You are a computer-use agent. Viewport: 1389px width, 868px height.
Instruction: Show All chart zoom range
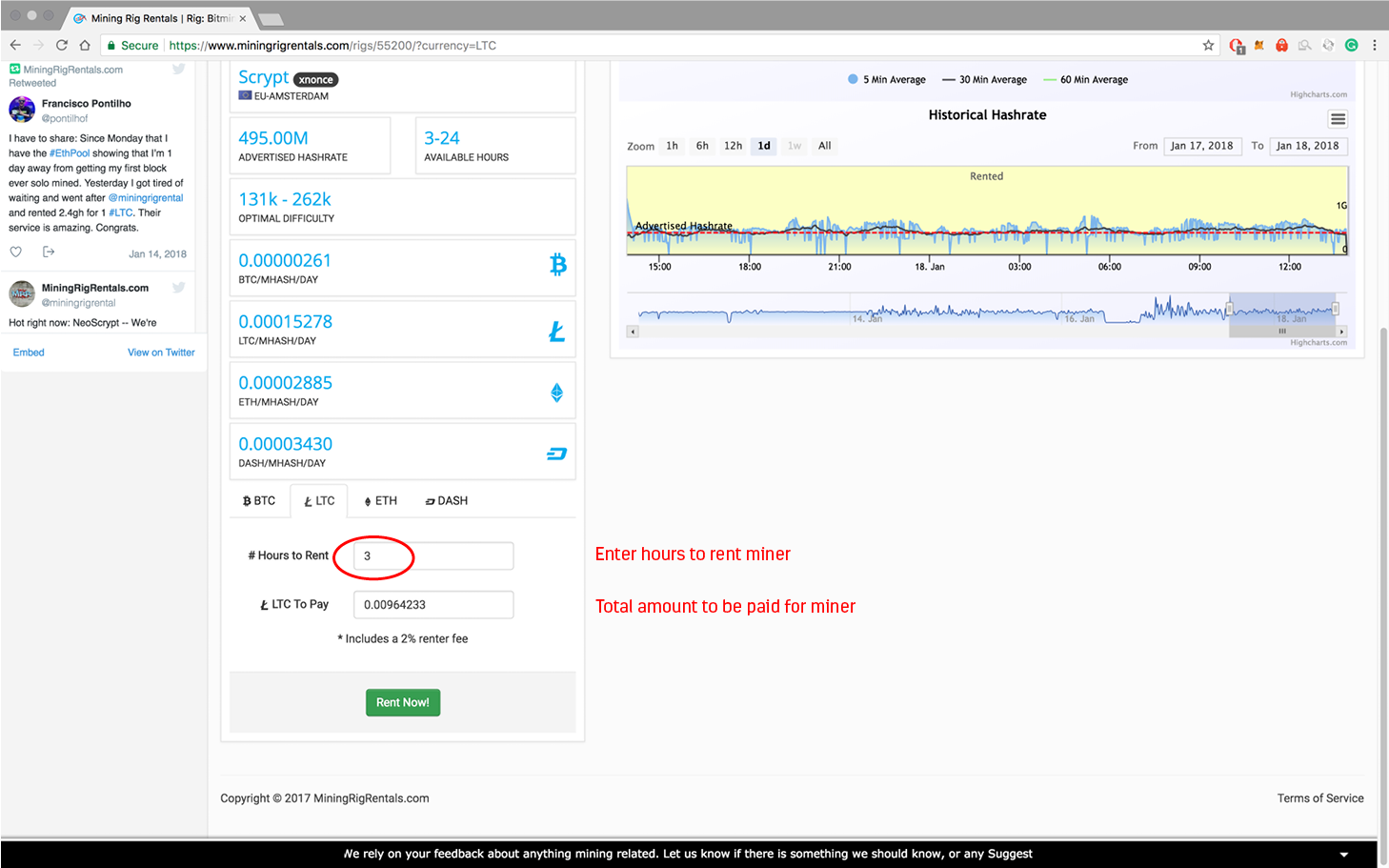click(x=824, y=146)
